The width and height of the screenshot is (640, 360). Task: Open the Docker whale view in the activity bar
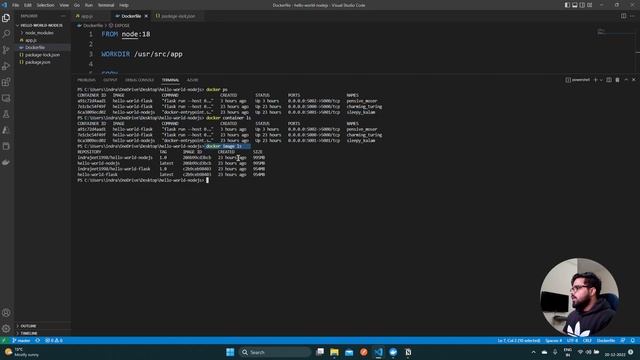[6, 162]
